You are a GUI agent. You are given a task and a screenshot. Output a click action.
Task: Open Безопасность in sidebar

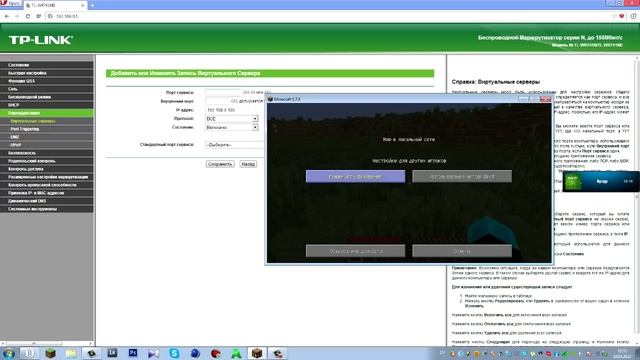click(47, 153)
